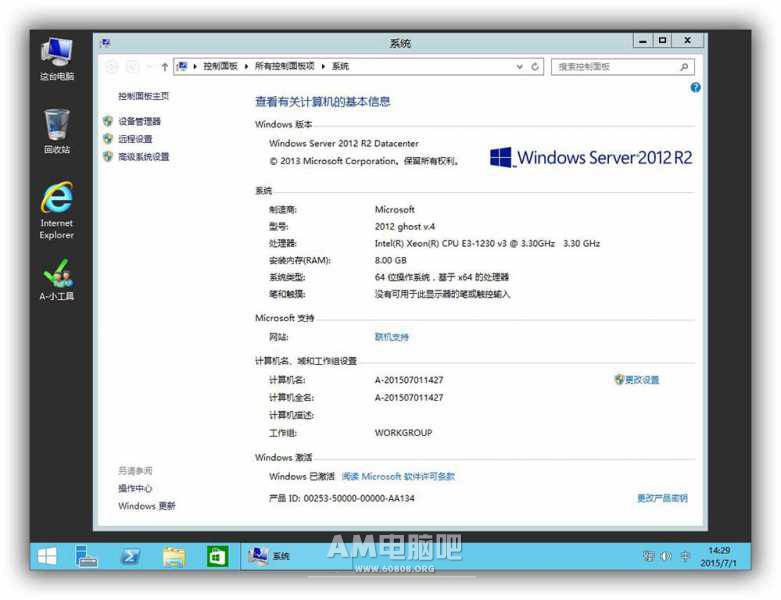Image resolution: width=781 pixels, height=600 pixels.
Task: Click the network icon in the system tray
Action: 648,556
